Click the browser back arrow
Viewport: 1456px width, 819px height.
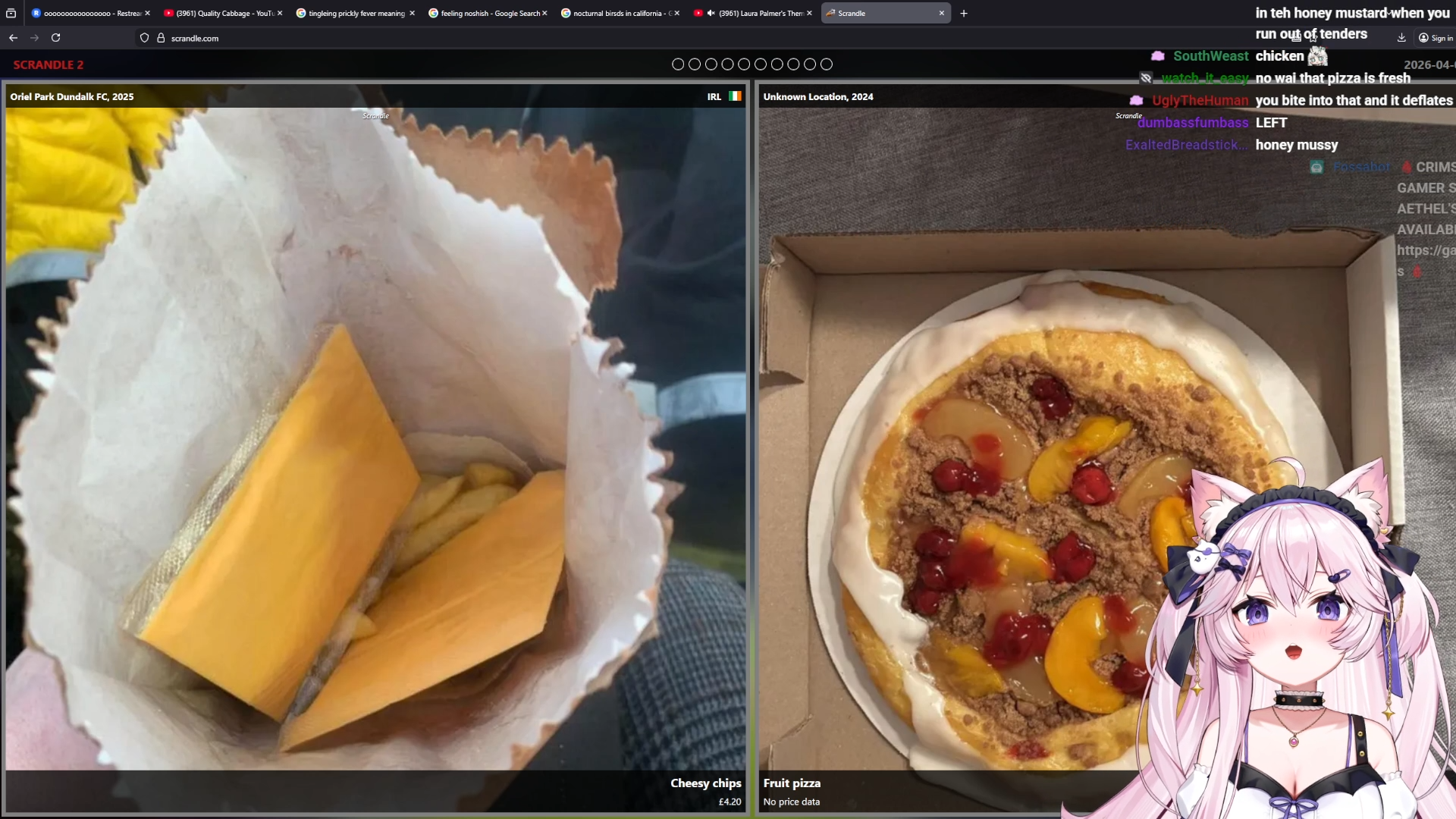pos(13,38)
